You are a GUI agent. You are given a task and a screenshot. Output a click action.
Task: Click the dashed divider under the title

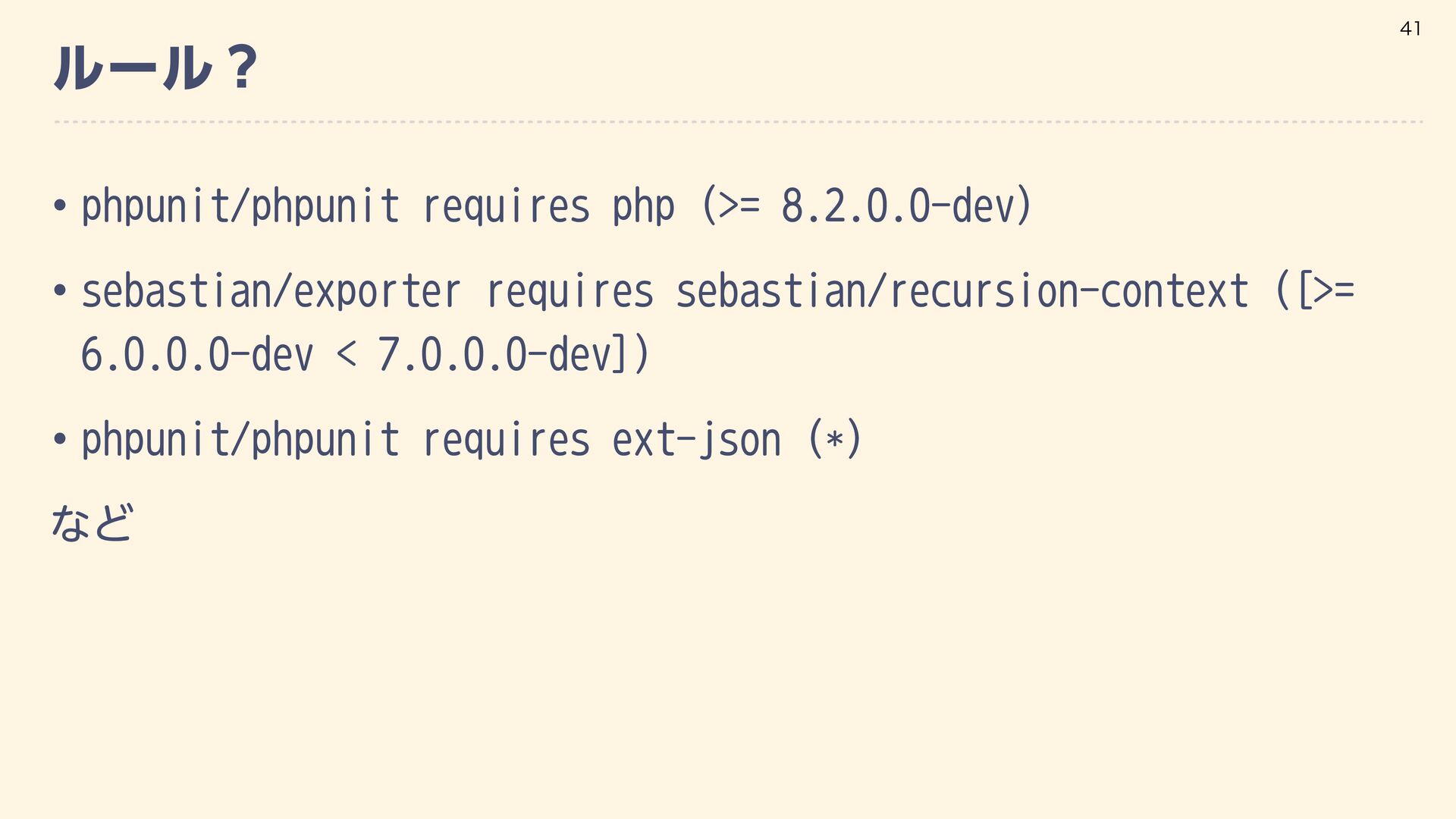point(737,121)
